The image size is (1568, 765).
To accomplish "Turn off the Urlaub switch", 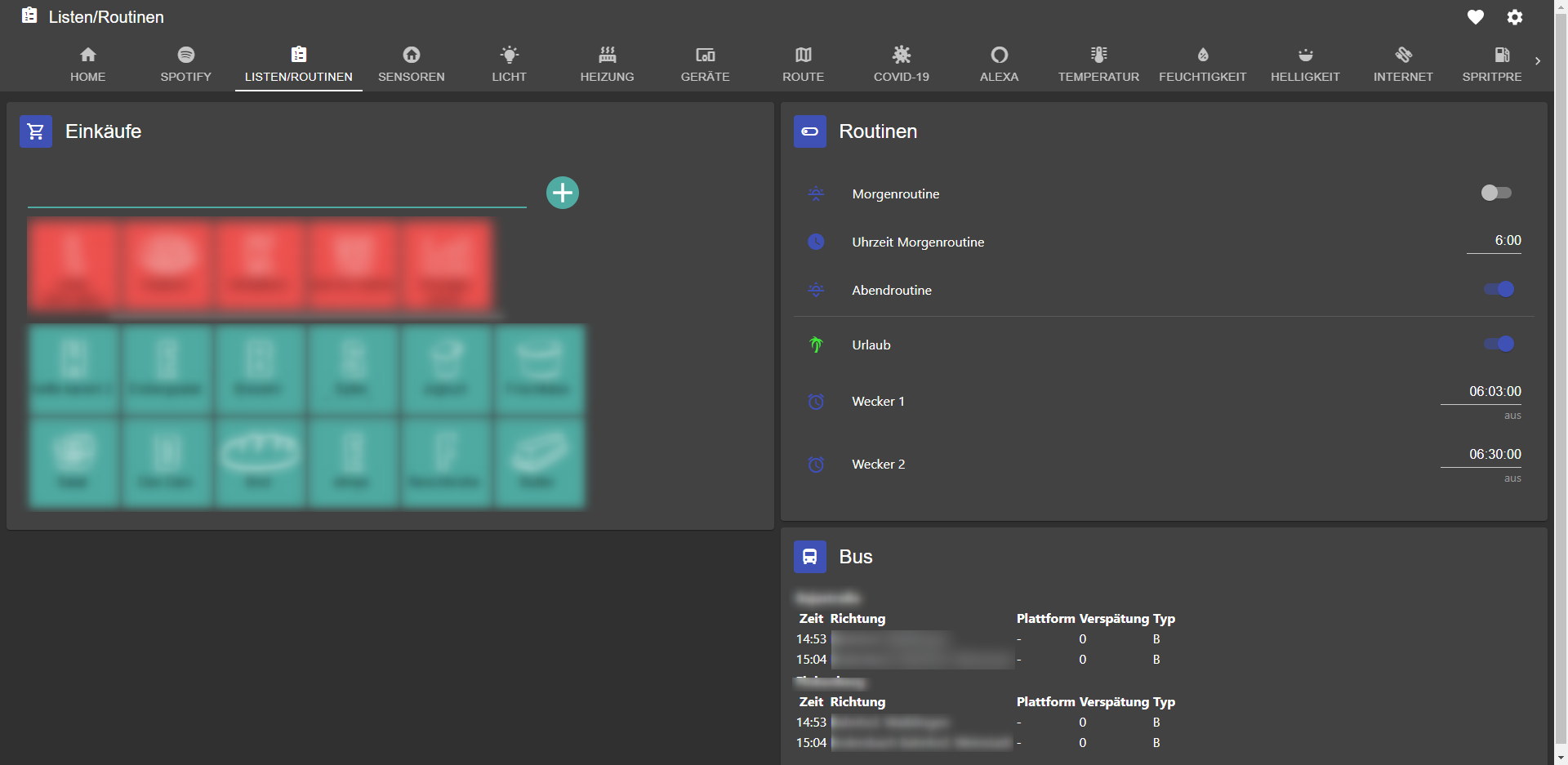I will [x=1499, y=344].
